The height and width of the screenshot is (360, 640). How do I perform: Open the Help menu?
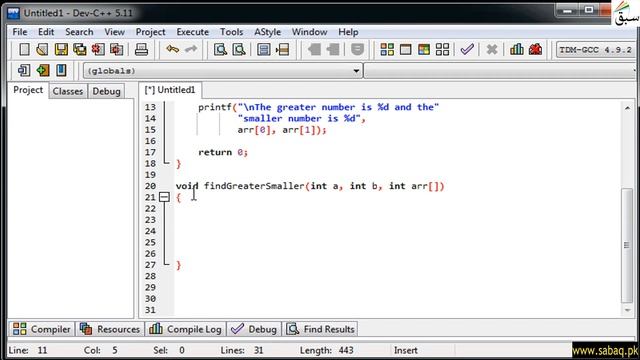348,32
